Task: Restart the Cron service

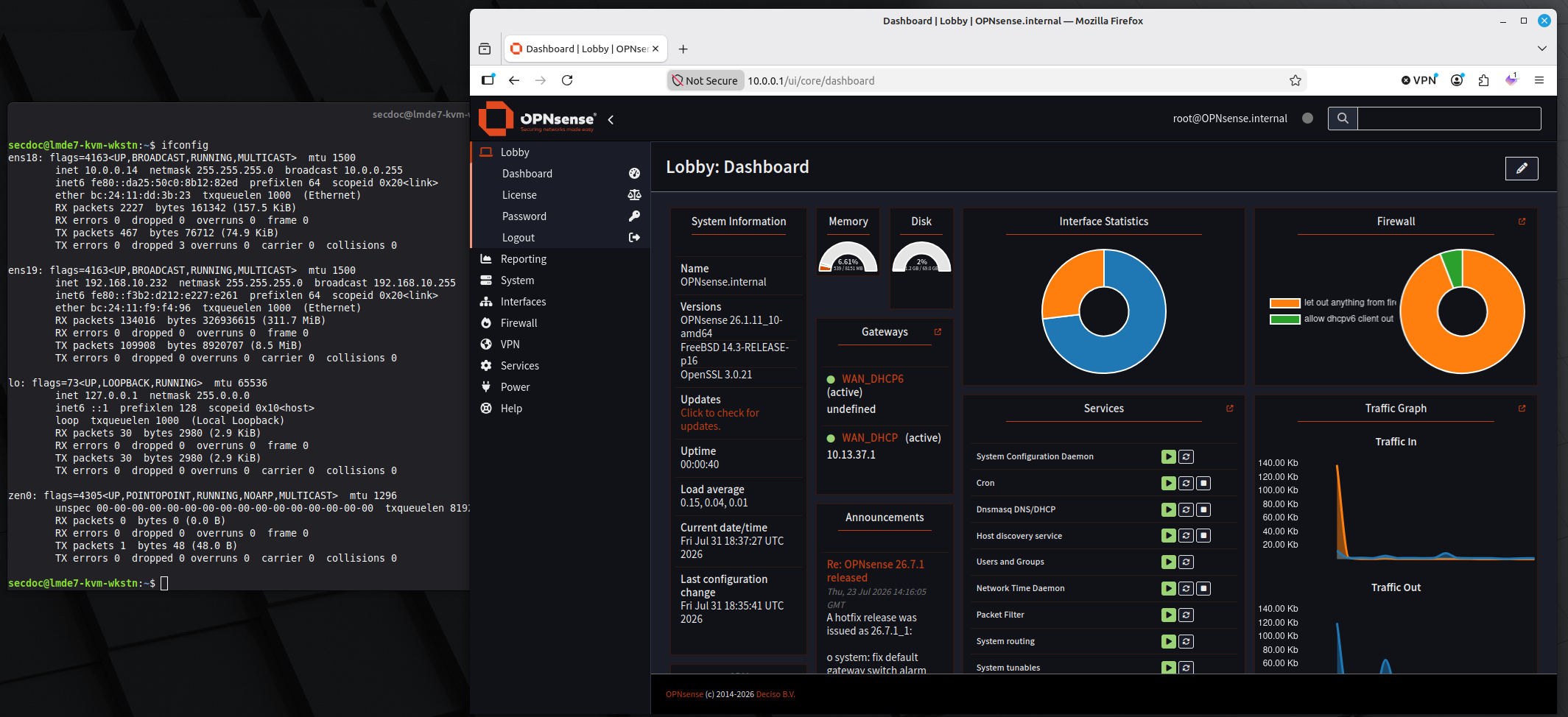Action: coord(1186,483)
